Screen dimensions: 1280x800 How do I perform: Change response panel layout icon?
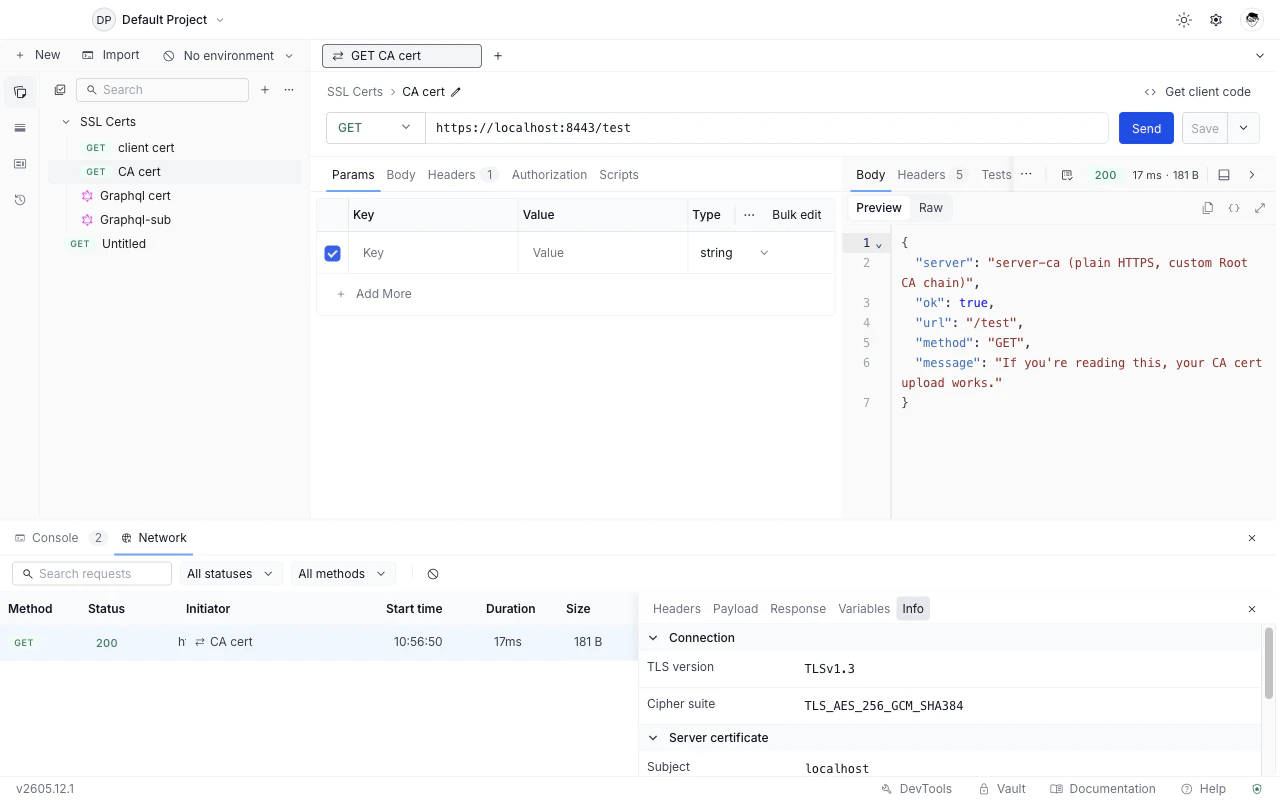pyautogui.click(x=1224, y=175)
